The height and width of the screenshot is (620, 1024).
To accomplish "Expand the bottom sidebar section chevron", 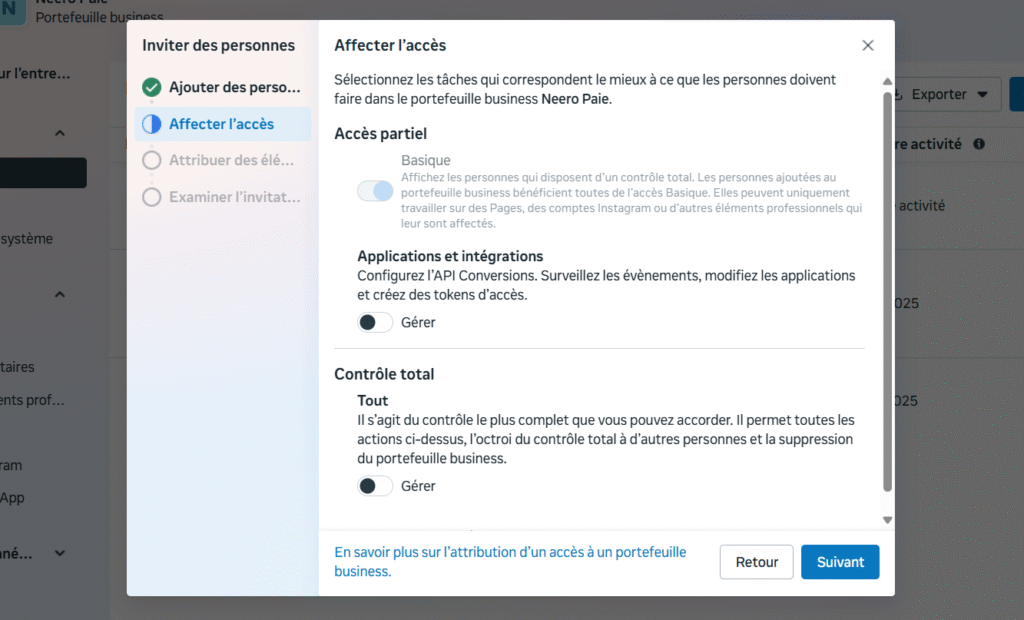I will (60, 553).
